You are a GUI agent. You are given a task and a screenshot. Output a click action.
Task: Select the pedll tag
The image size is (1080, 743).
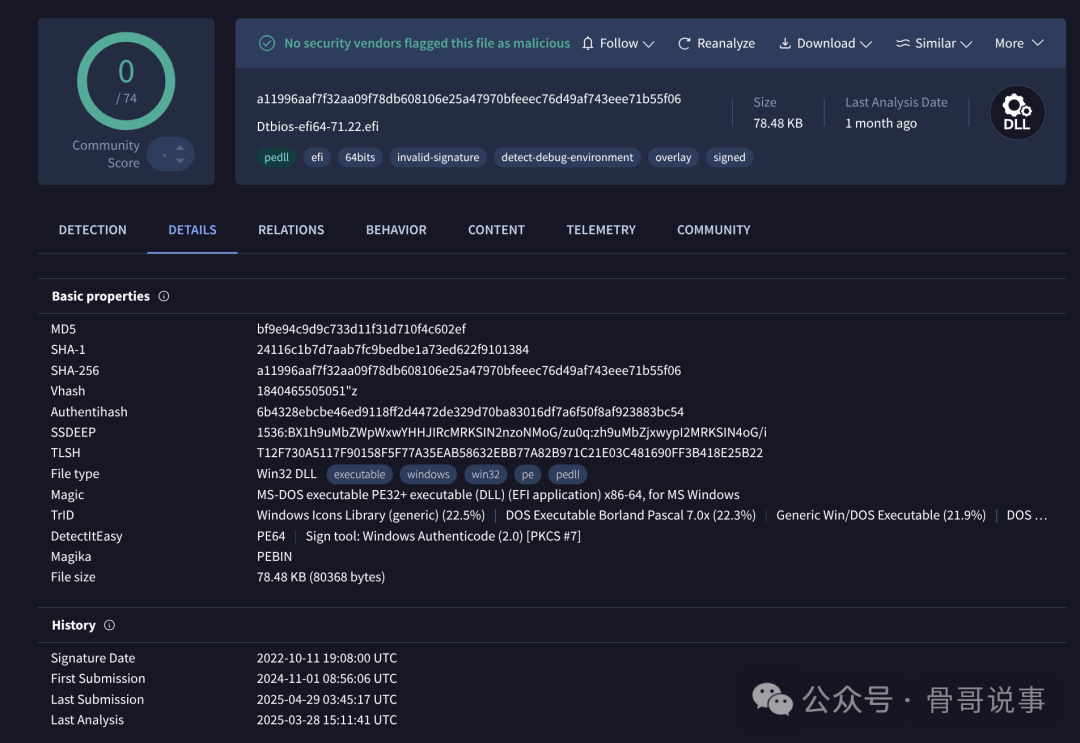pyautogui.click(x=277, y=157)
